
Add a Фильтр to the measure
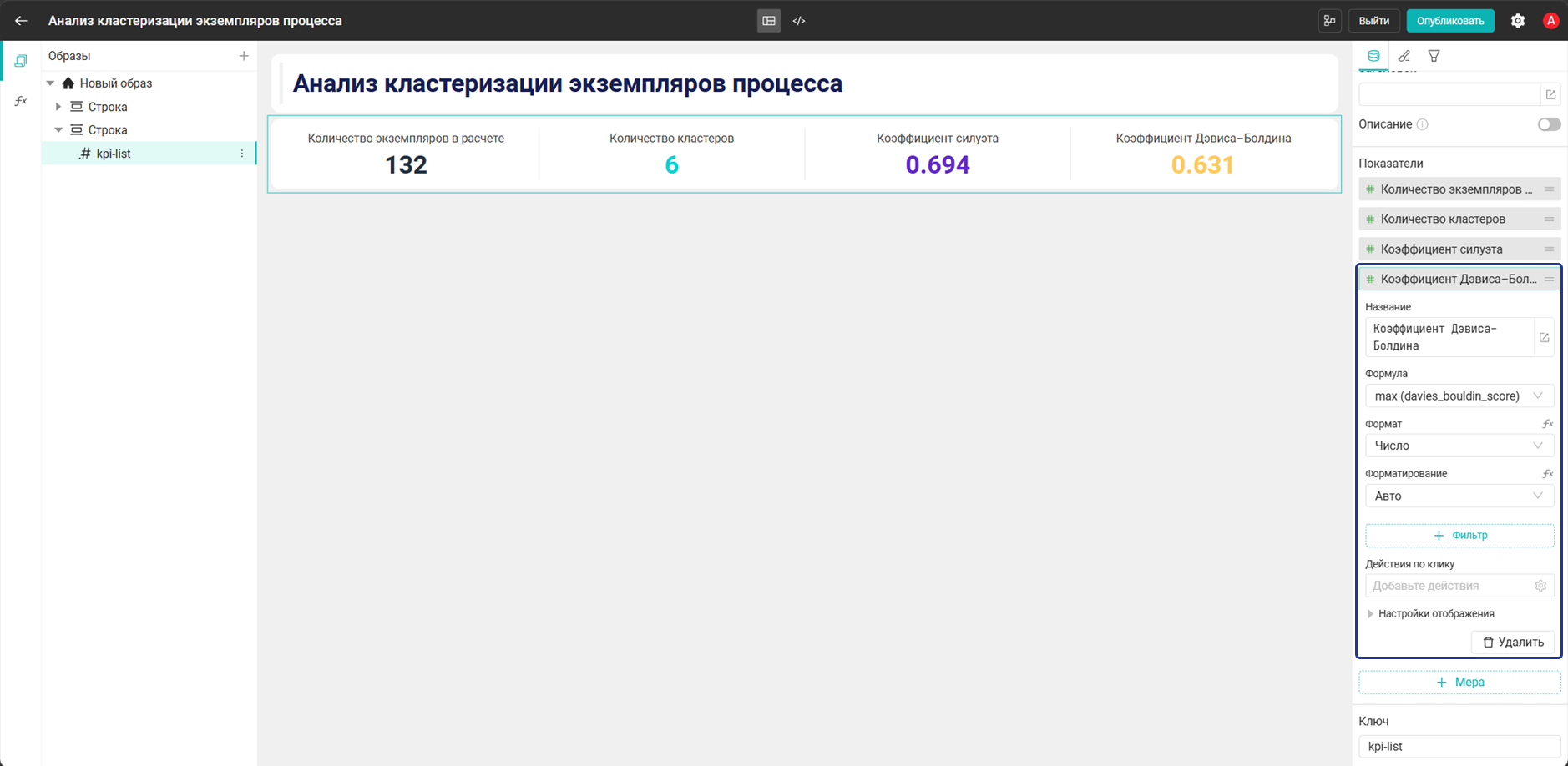pos(1459,536)
